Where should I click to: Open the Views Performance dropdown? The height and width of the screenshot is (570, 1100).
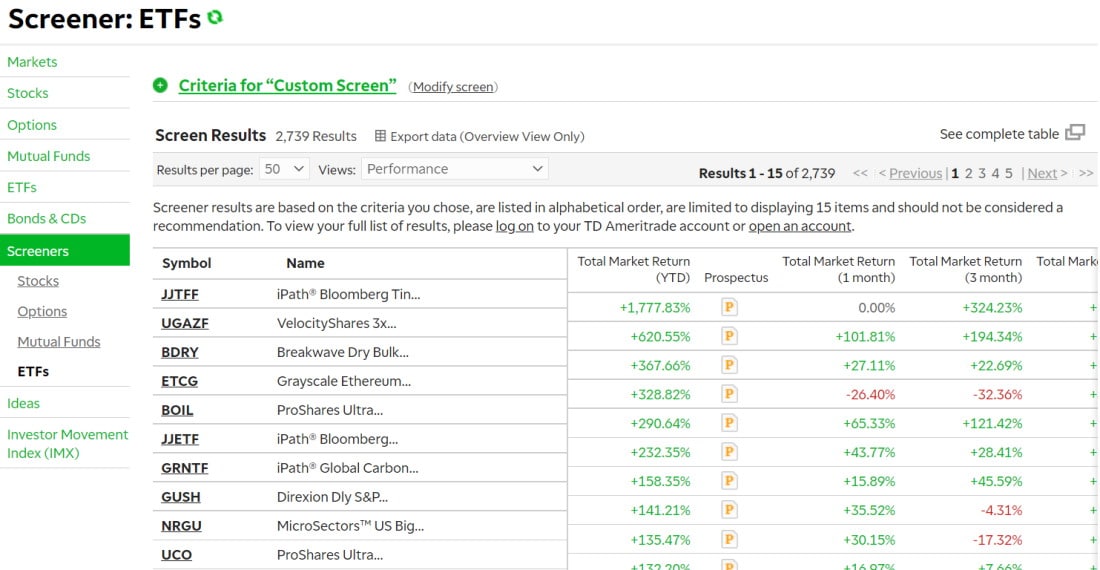[455, 169]
